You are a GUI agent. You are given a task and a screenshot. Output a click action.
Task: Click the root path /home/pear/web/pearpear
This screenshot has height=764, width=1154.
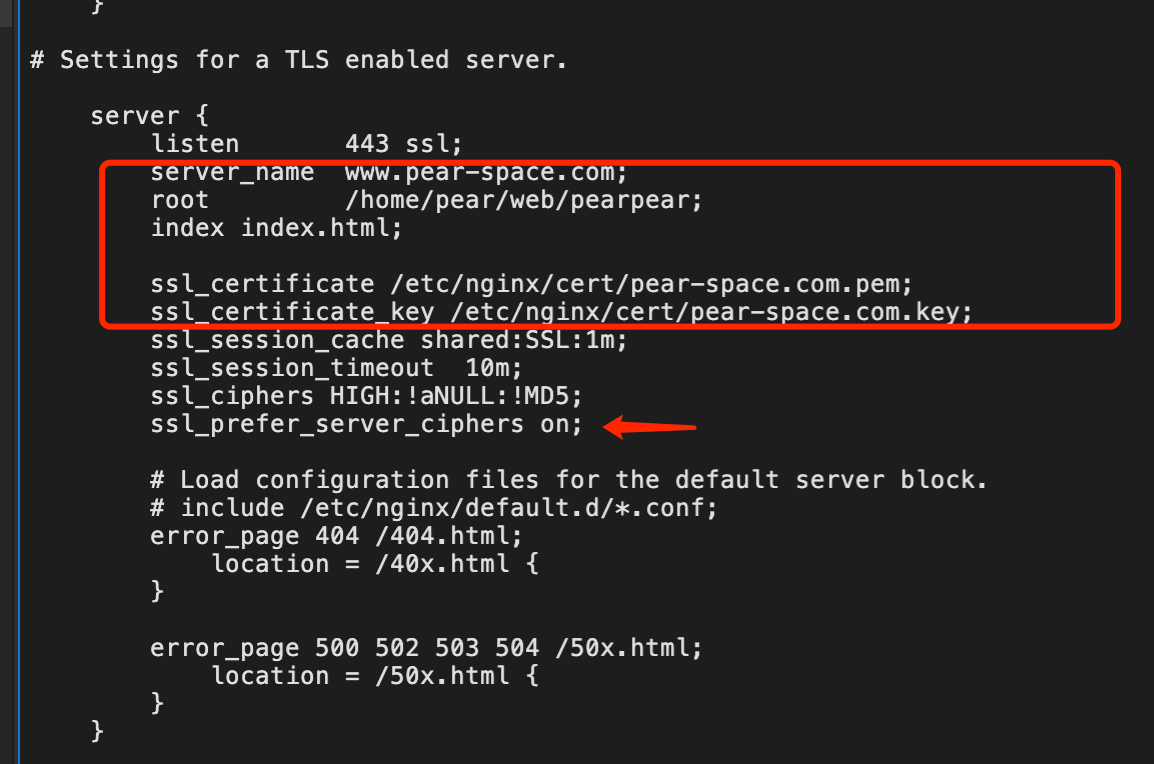click(x=523, y=200)
